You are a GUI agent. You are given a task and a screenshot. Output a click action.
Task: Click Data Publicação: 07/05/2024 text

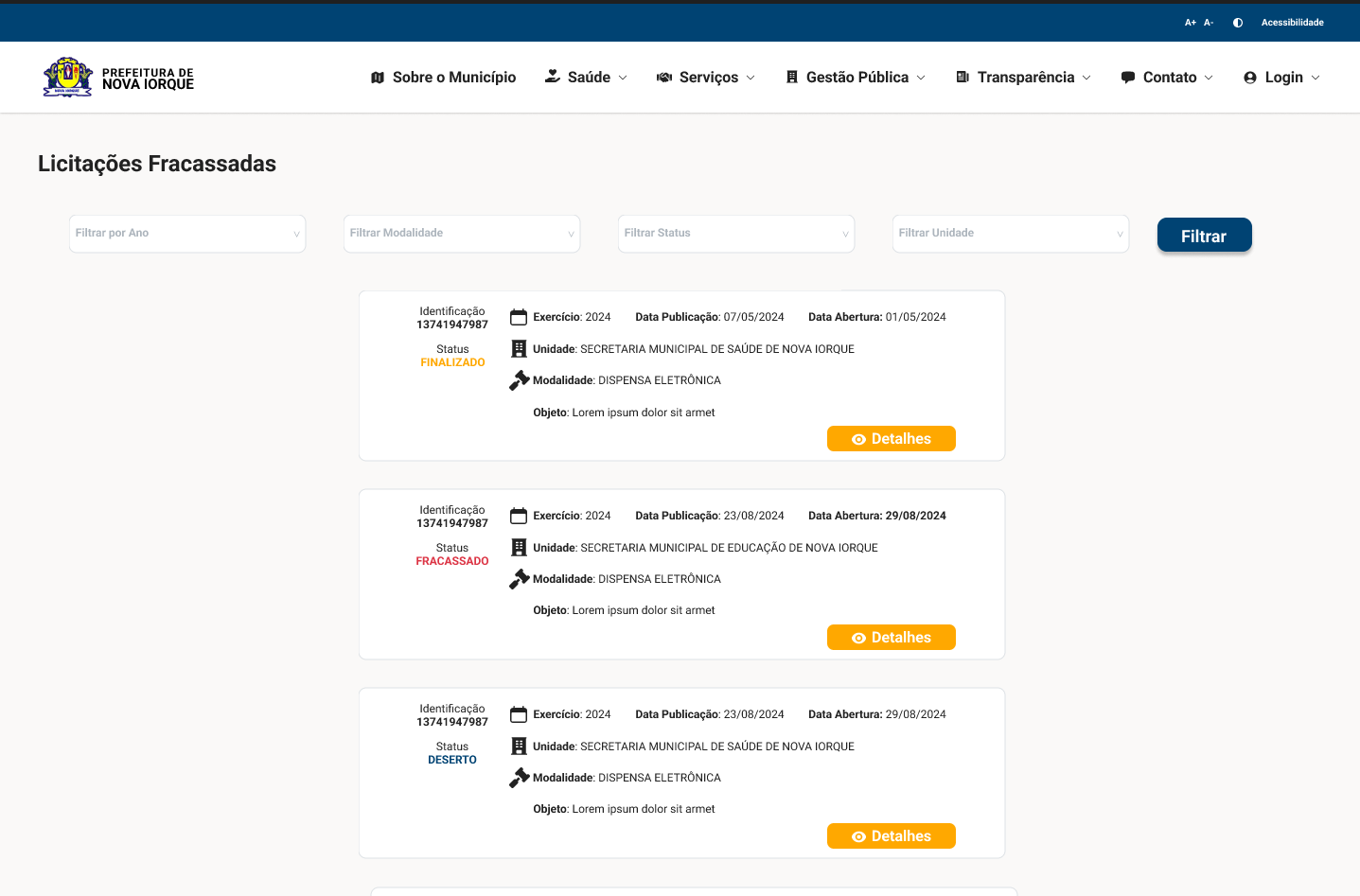(710, 317)
